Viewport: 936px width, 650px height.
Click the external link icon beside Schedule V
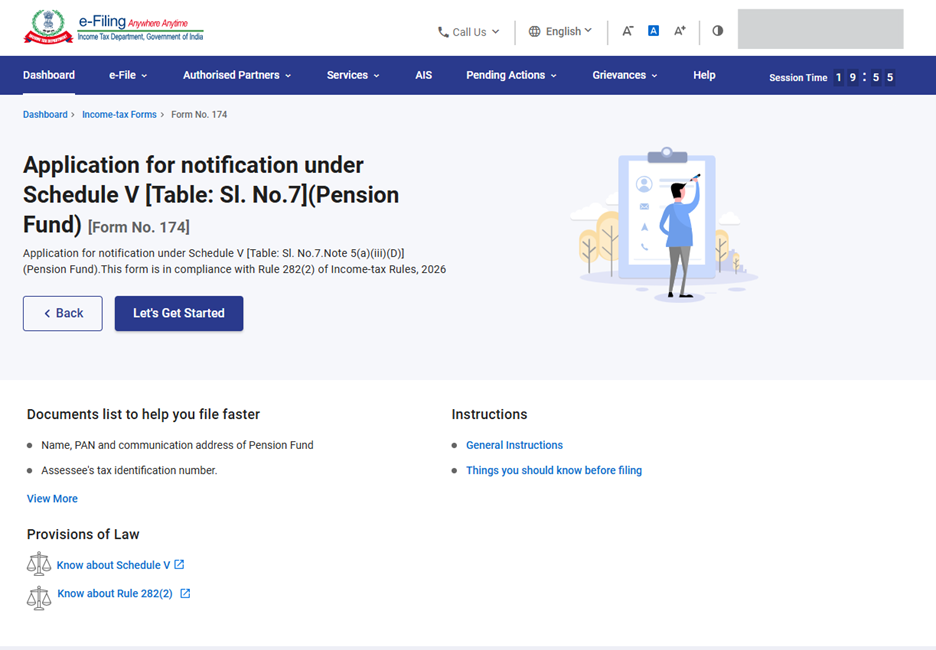pyautogui.click(x=179, y=565)
